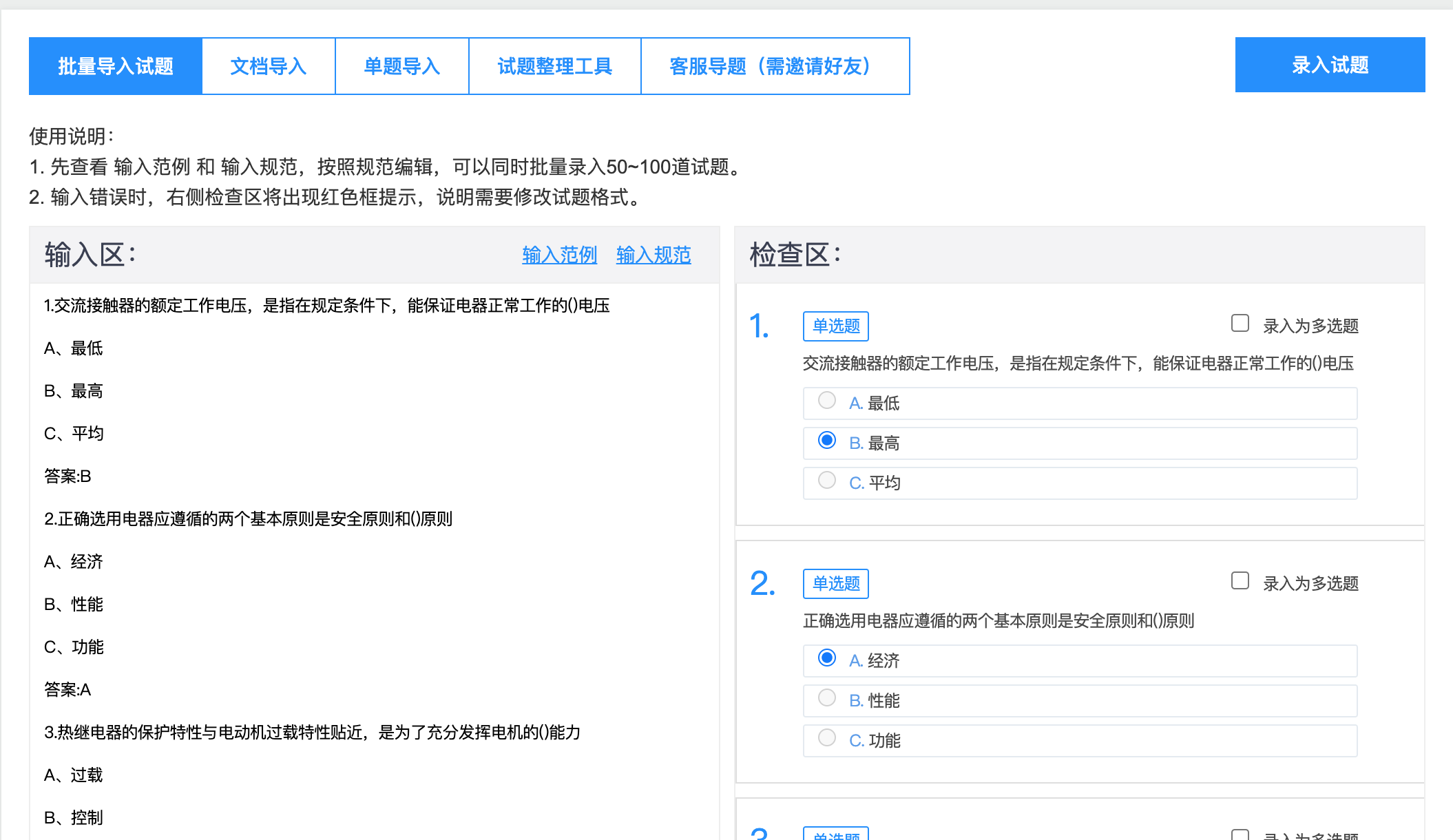Click the 录入试题 button

point(1329,65)
